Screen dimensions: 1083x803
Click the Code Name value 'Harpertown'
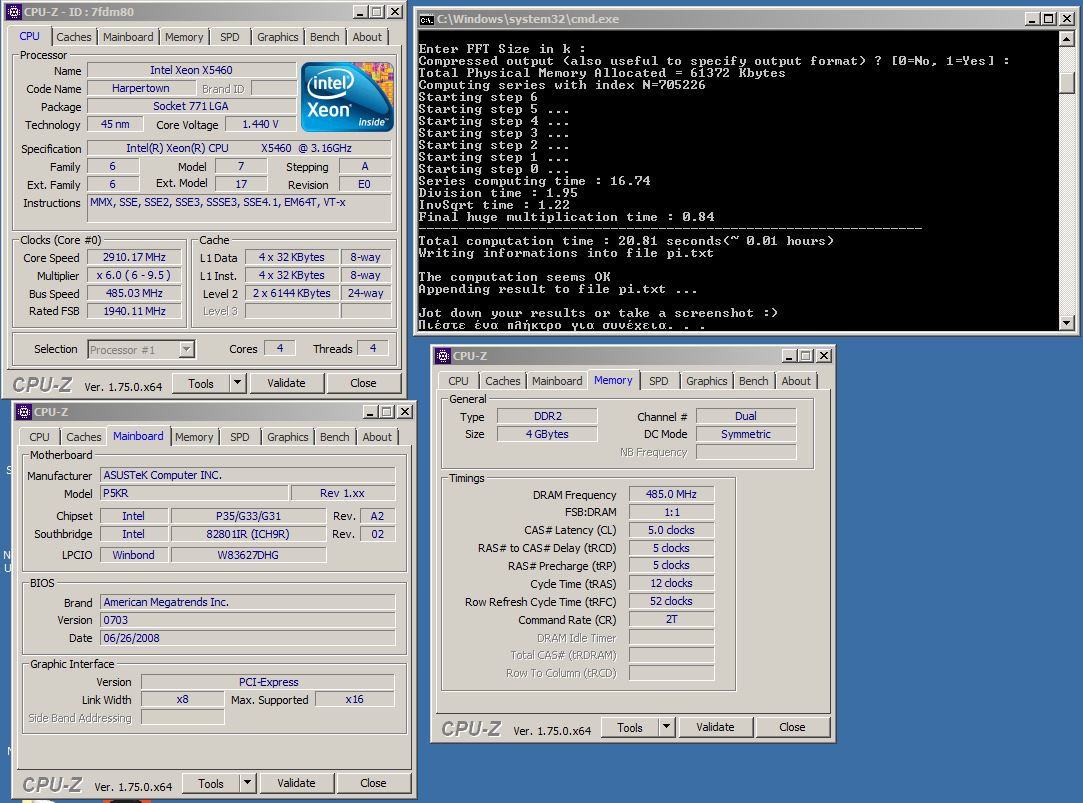[141, 88]
